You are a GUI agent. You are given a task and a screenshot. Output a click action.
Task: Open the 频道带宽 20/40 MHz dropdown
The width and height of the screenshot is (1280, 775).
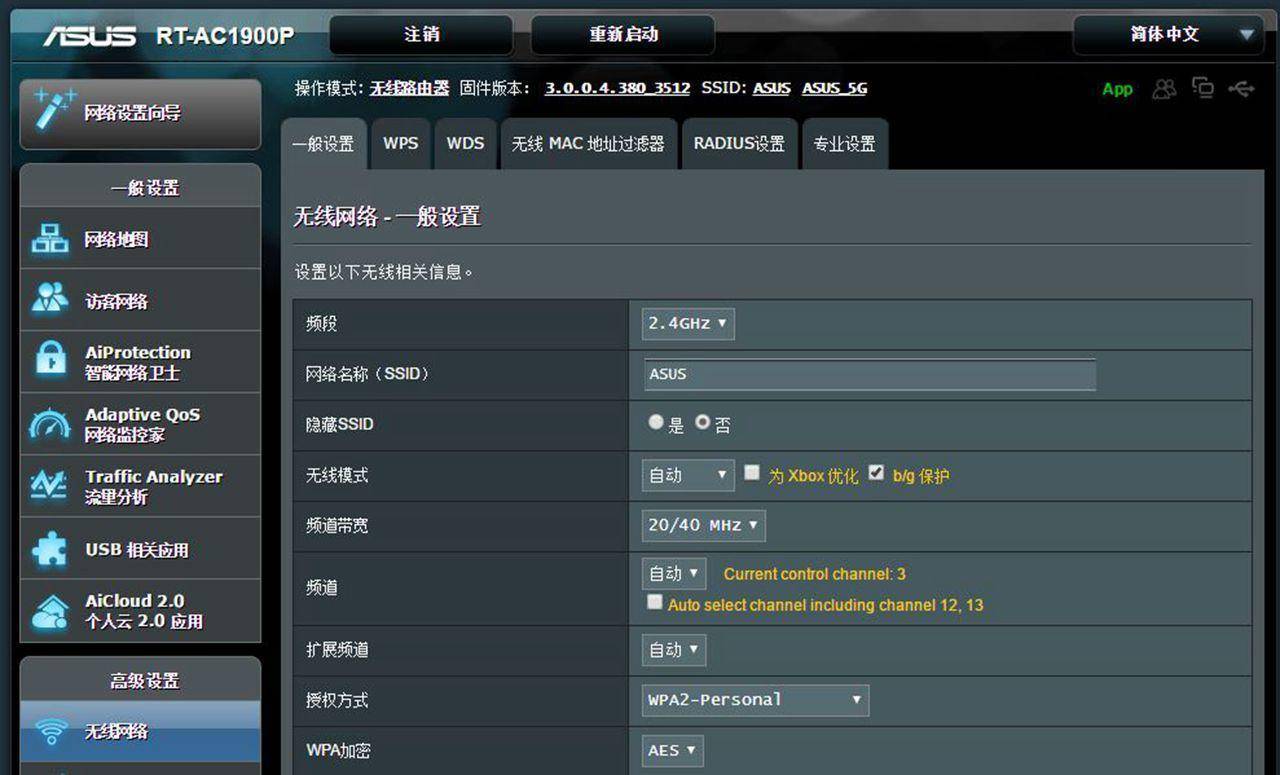click(702, 525)
